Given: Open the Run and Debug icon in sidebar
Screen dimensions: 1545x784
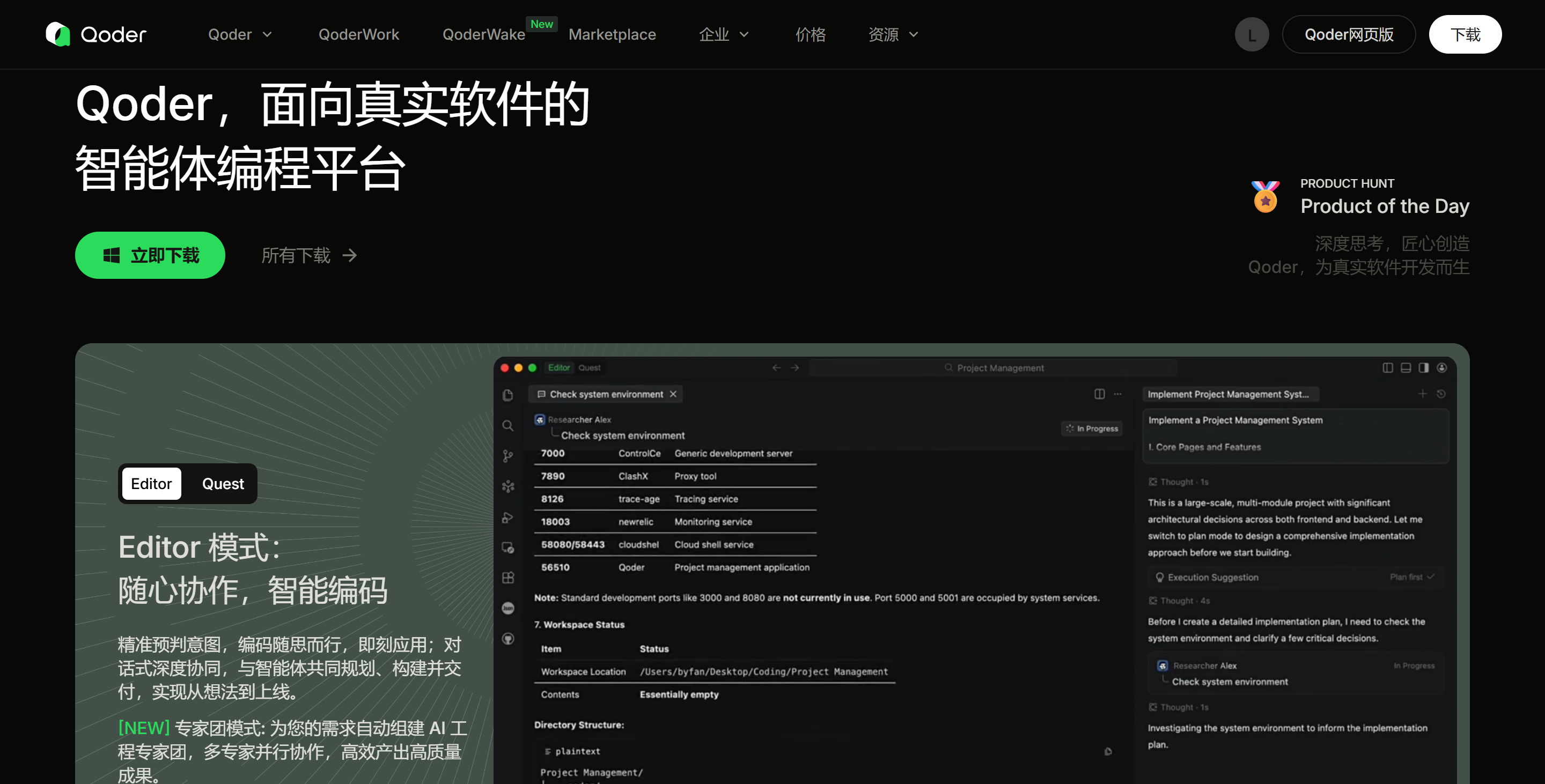Looking at the screenshot, I should [507, 517].
